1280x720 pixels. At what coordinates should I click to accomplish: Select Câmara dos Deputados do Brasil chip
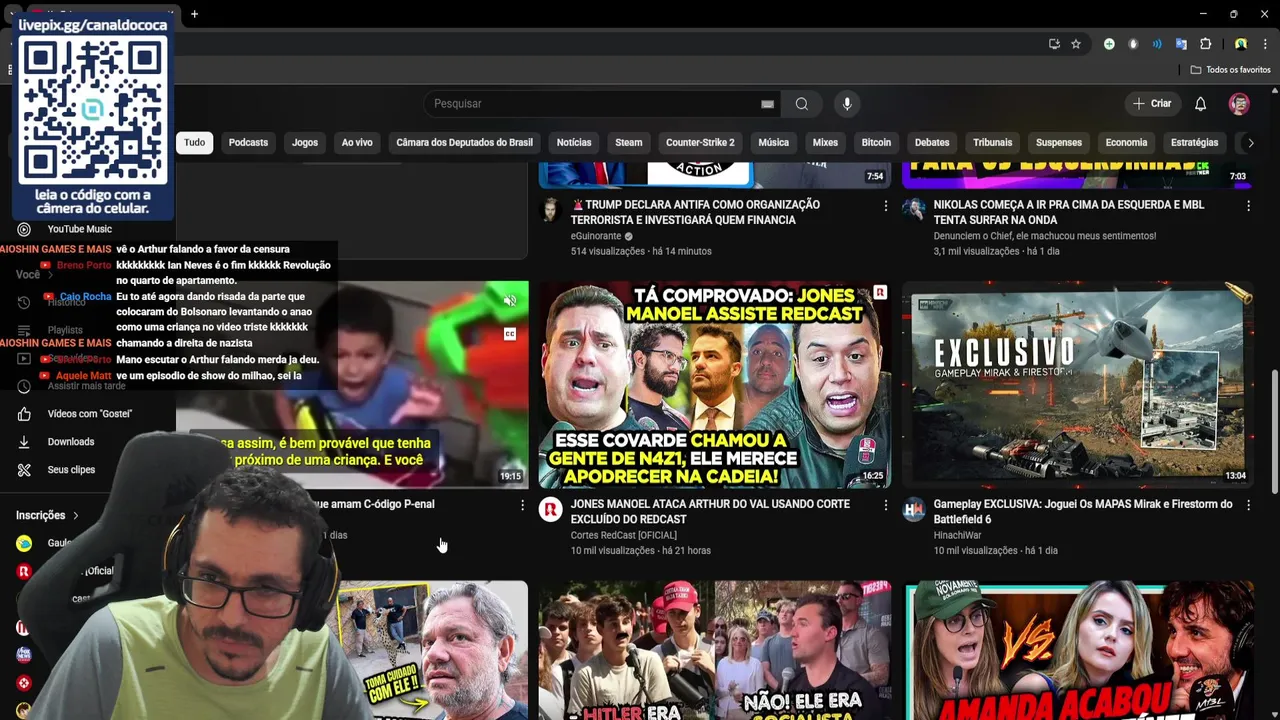464,143
